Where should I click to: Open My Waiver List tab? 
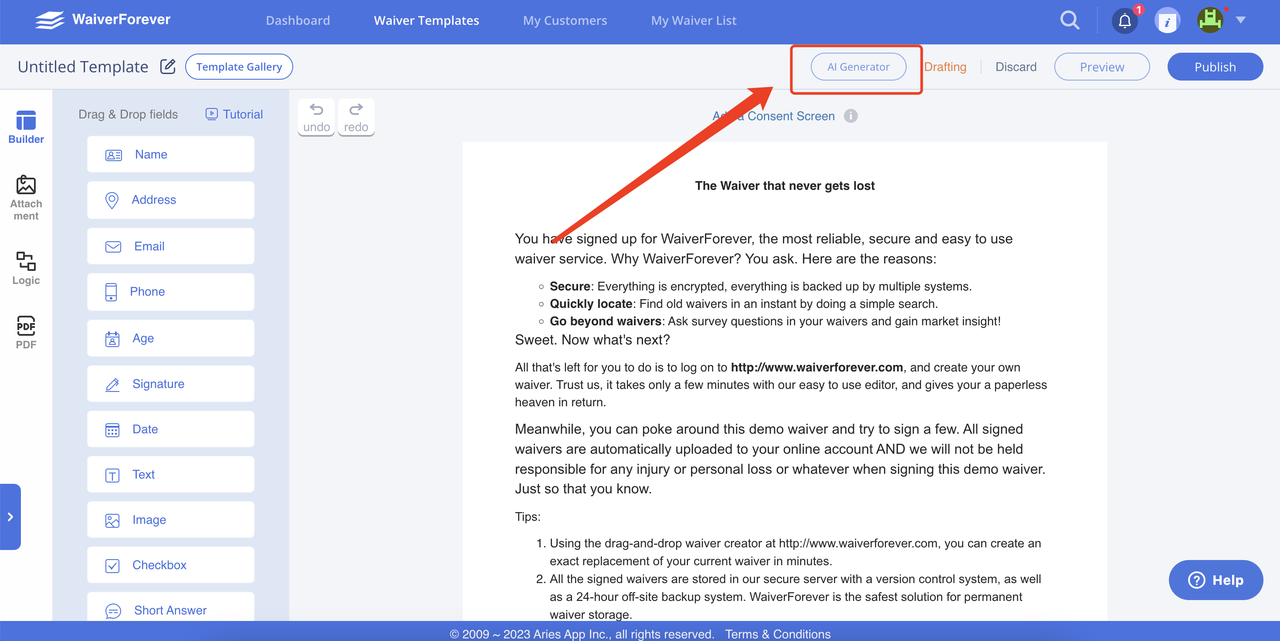point(694,20)
